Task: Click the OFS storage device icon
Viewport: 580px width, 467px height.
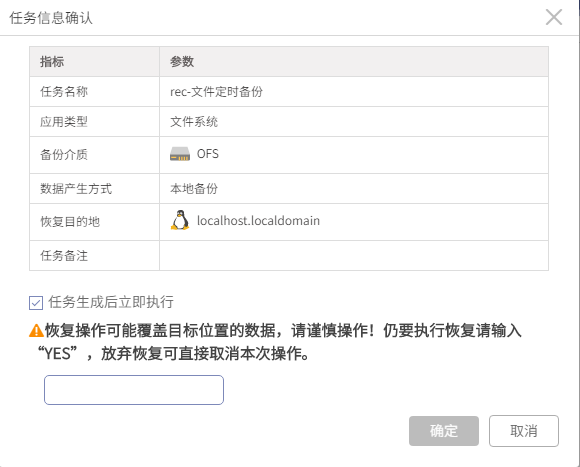Action: 180,154
